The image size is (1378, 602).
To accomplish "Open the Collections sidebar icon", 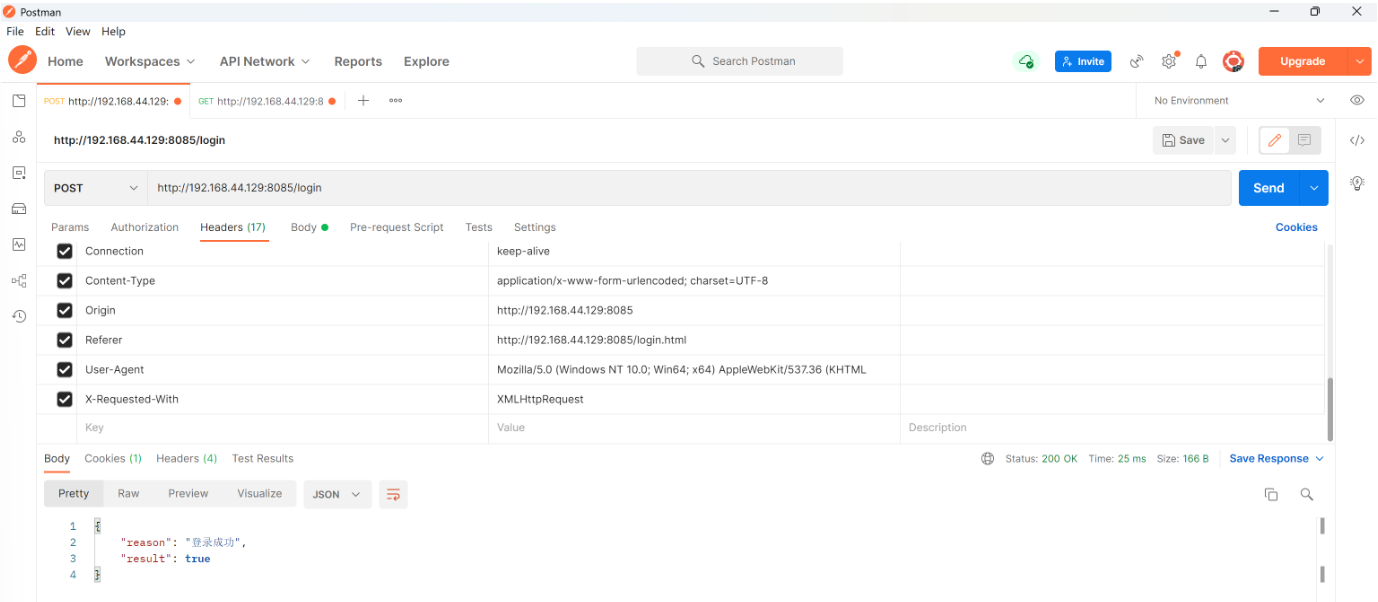I will 19,101.
